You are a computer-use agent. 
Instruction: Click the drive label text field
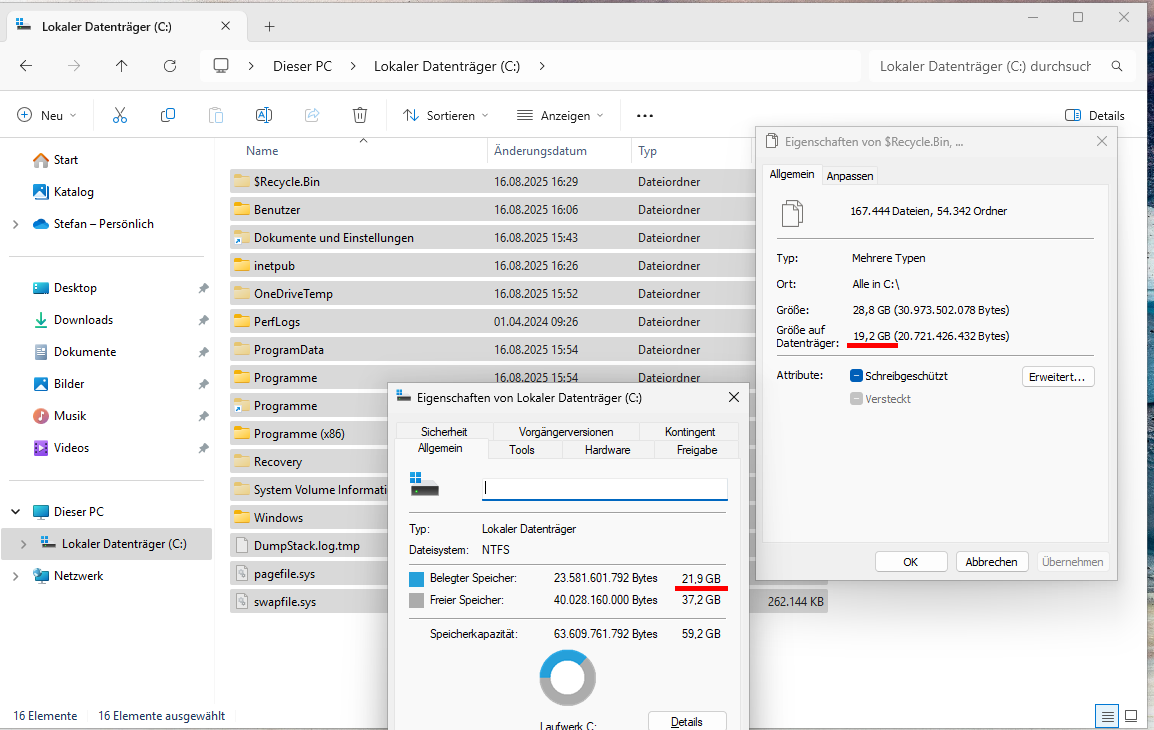coord(604,489)
